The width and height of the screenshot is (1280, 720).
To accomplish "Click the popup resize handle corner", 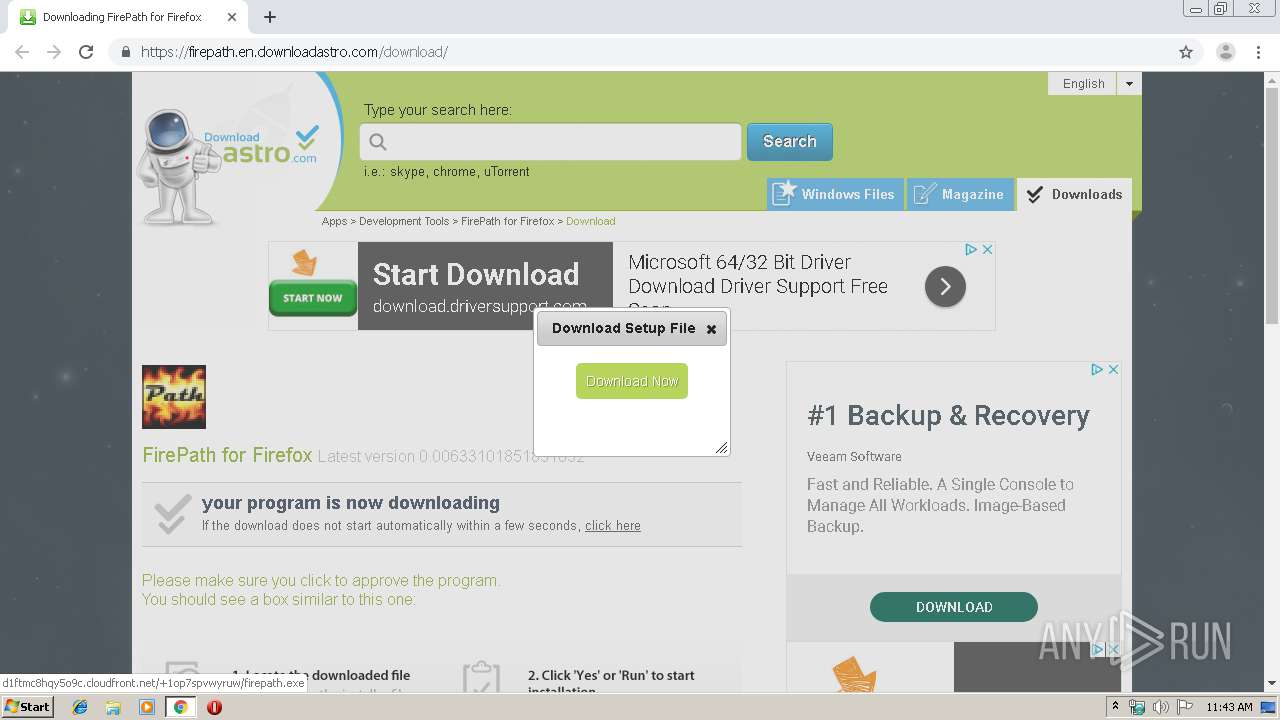I will pos(721,448).
